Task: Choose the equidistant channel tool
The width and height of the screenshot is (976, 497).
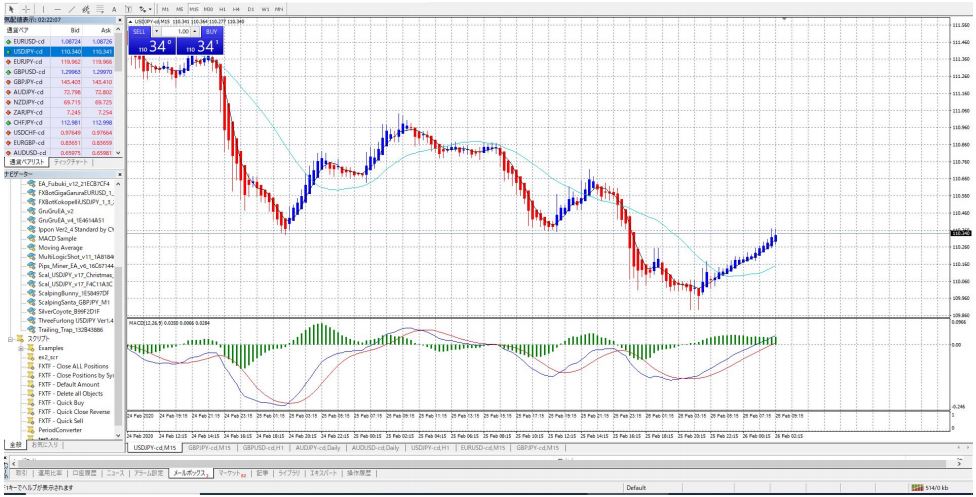Action: coord(86,9)
